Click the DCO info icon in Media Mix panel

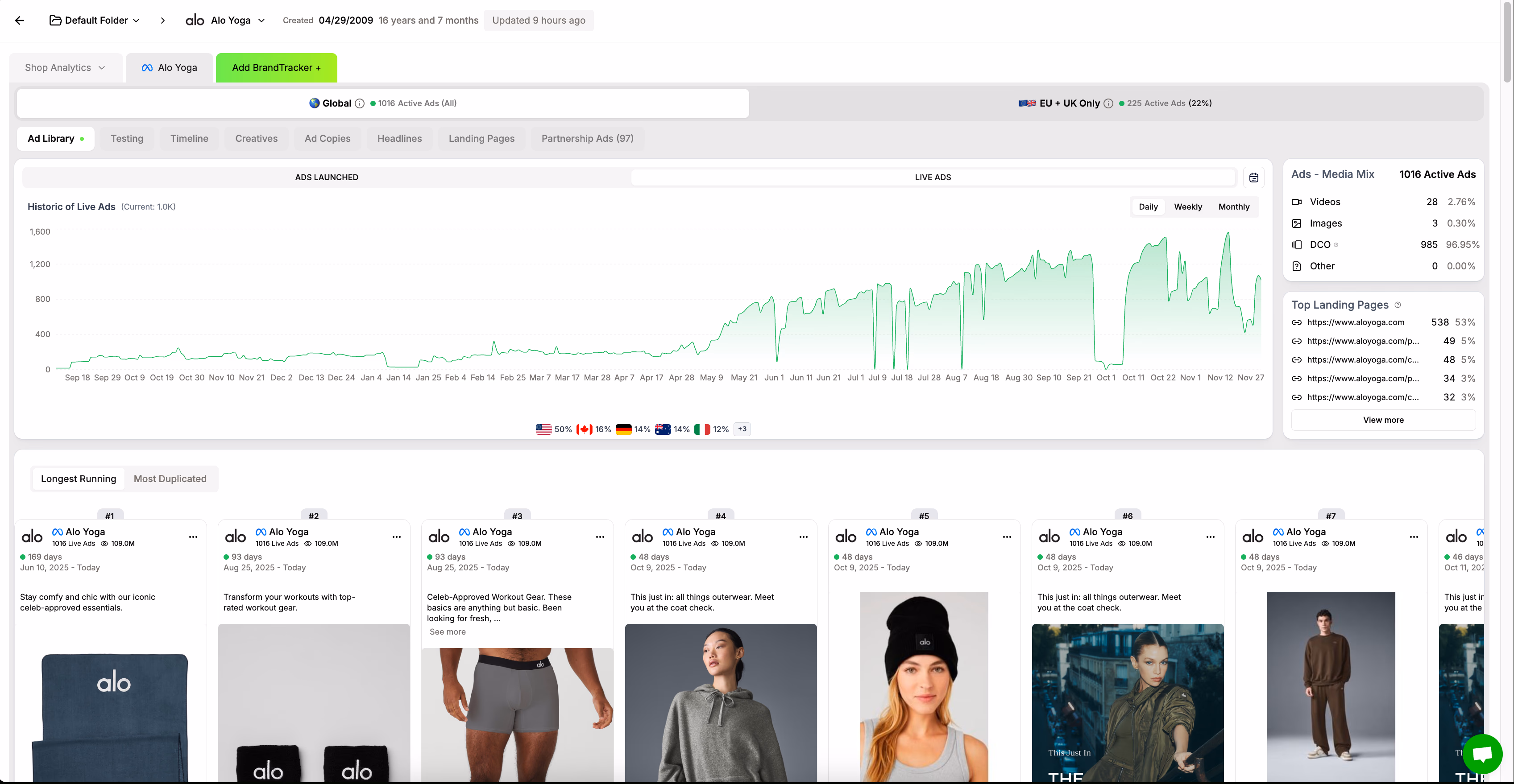(1336, 244)
